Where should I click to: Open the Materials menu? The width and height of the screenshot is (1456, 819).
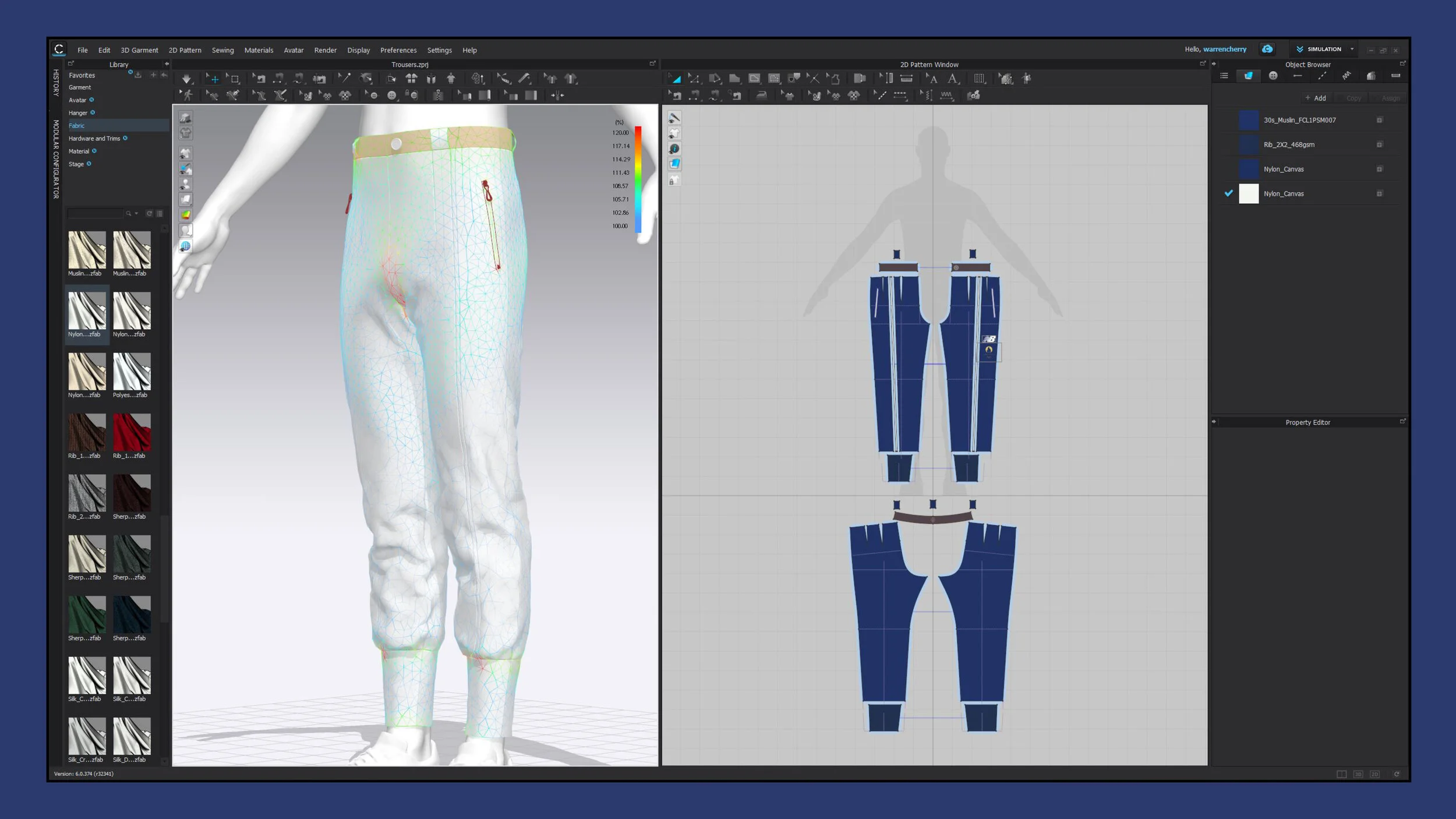(x=259, y=51)
